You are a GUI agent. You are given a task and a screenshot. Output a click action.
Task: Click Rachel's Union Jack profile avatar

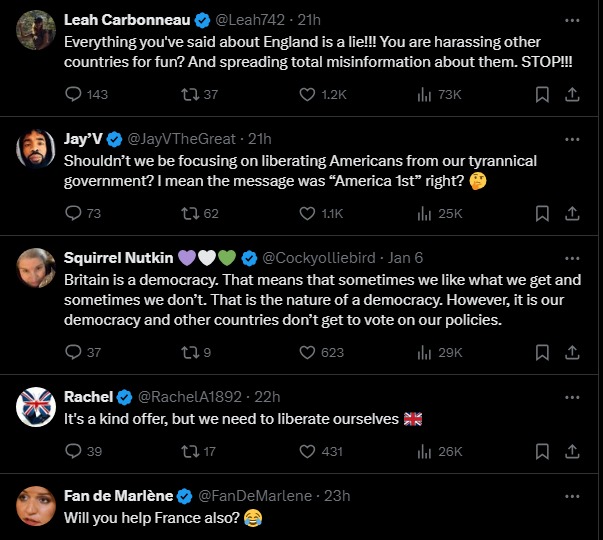click(x=36, y=406)
